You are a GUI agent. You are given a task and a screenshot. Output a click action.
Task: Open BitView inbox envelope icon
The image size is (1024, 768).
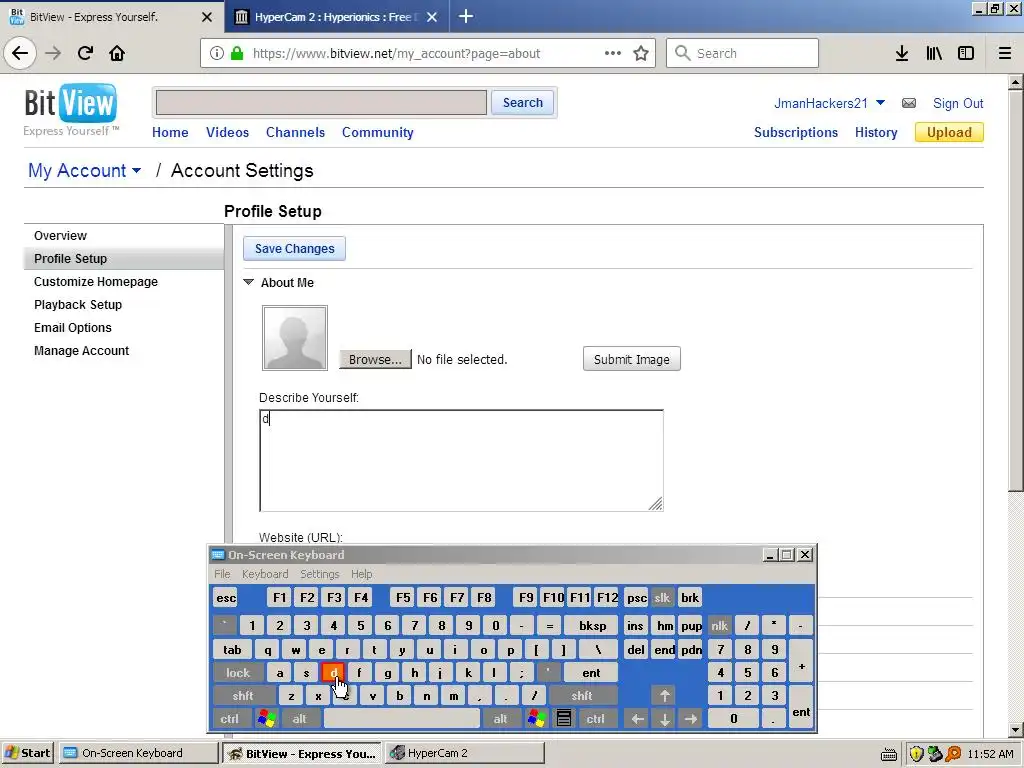908,103
